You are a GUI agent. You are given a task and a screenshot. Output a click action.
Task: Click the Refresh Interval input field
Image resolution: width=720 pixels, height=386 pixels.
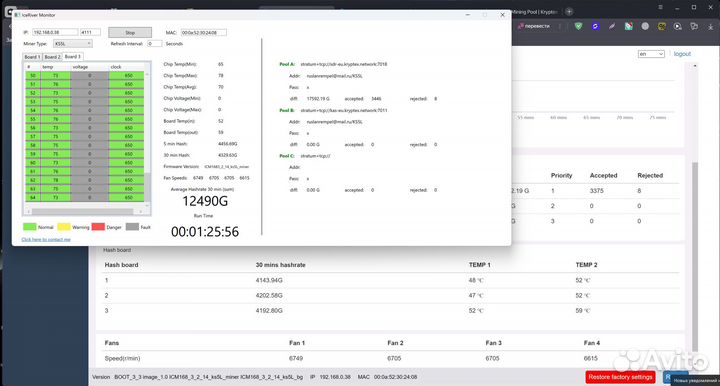coord(154,44)
